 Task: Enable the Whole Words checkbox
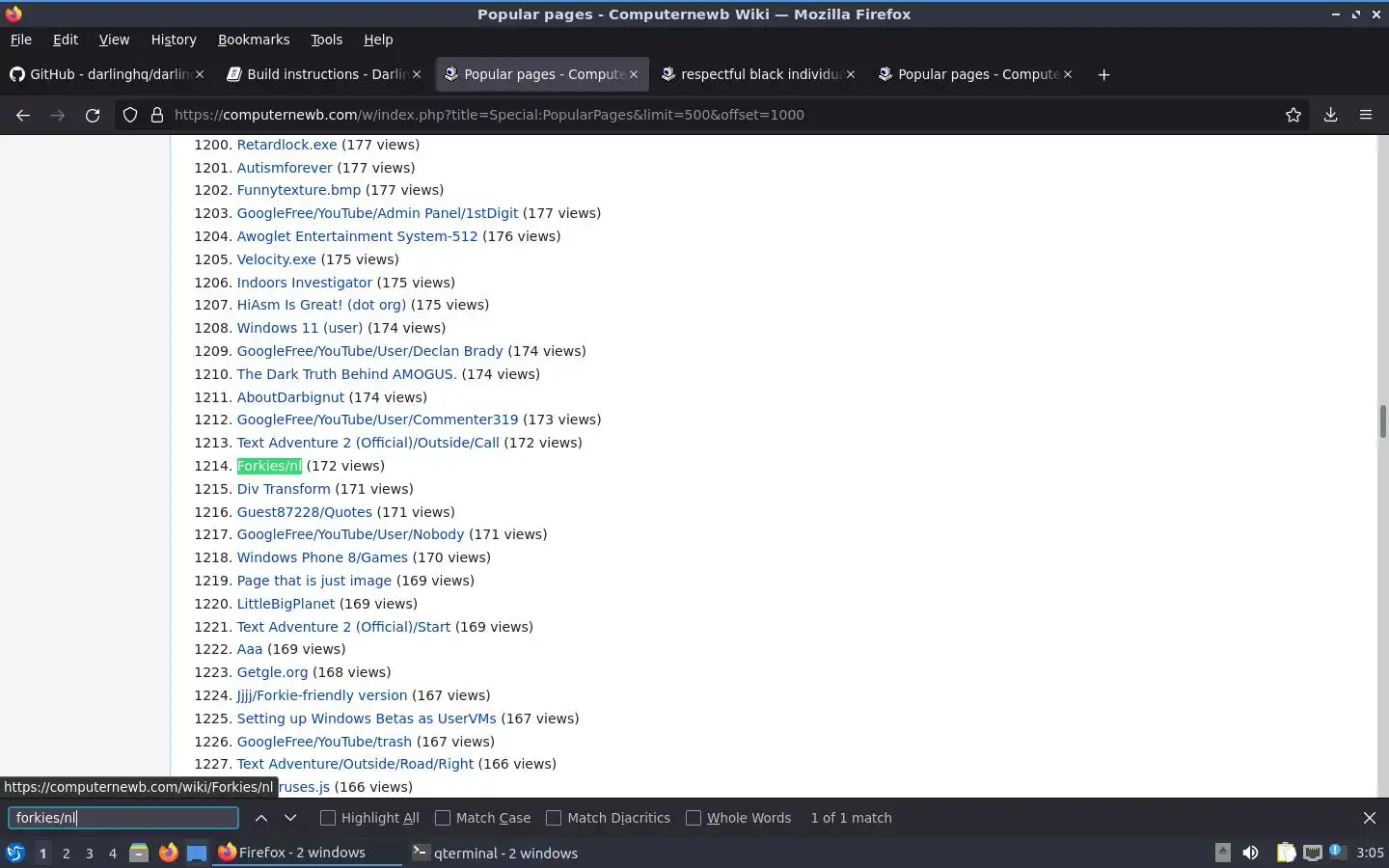(x=694, y=818)
